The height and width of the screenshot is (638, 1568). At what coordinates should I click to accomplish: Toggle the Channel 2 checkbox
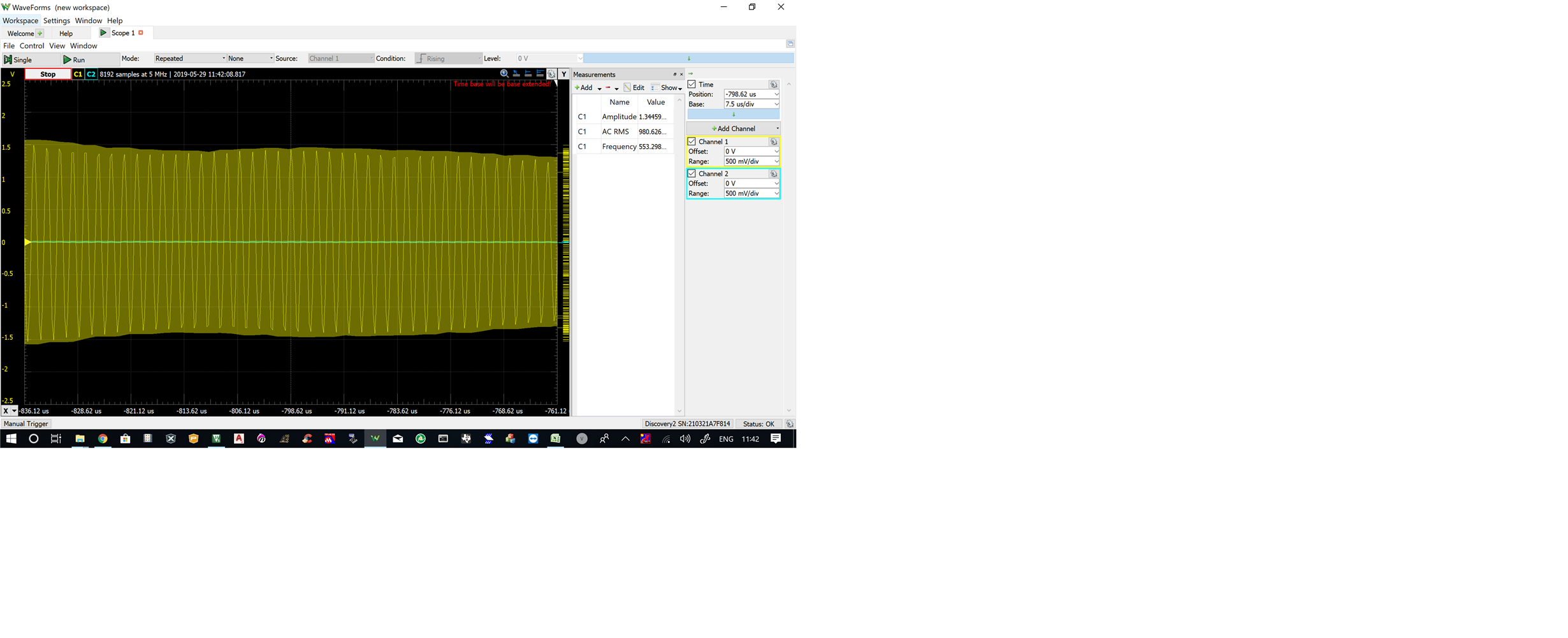[x=692, y=173]
